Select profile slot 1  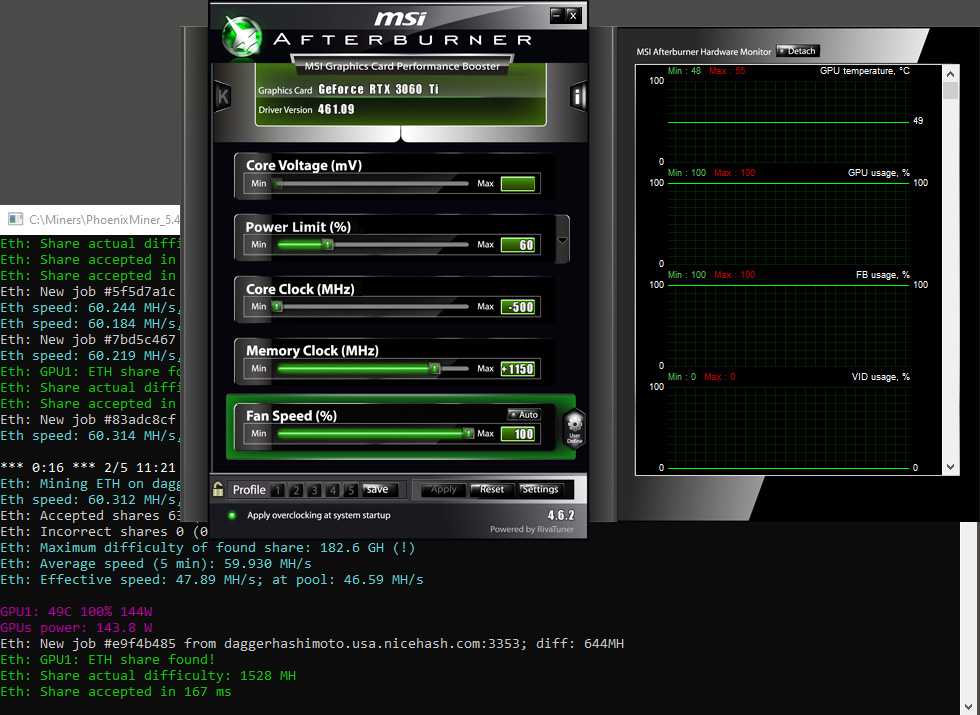(x=279, y=490)
